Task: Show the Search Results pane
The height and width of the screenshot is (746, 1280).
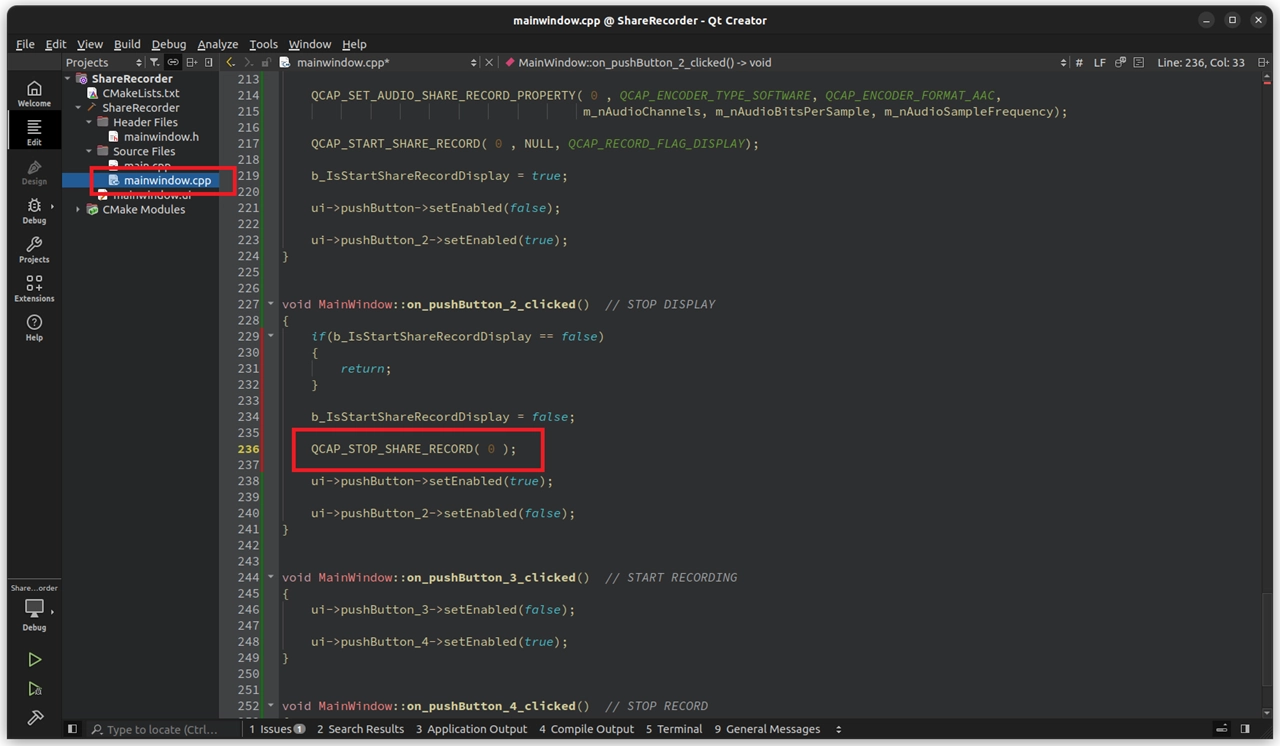Action: coord(360,729)
